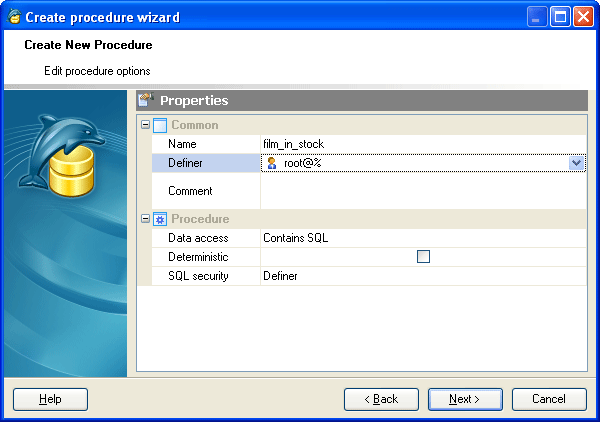This screenshot has width=600, height=422.
Task: Click the root@% definer value
Action: coord(302,163)
